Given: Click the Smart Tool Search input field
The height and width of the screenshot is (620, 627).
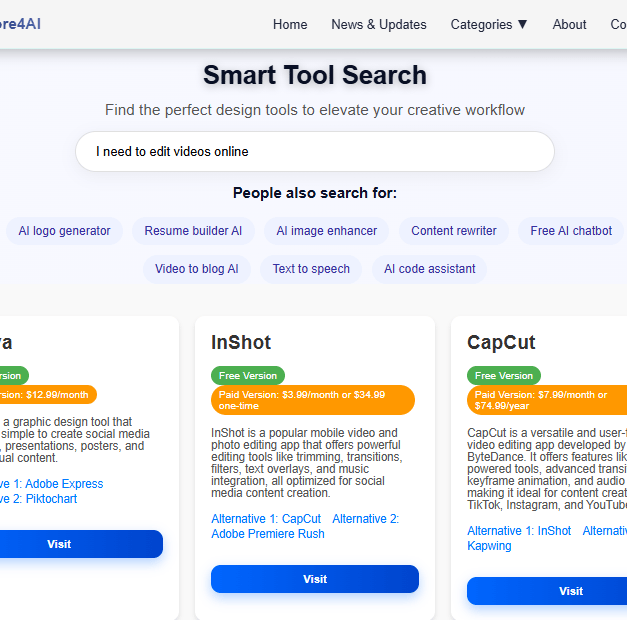Looking at the screenshot, I should point(314,152).
